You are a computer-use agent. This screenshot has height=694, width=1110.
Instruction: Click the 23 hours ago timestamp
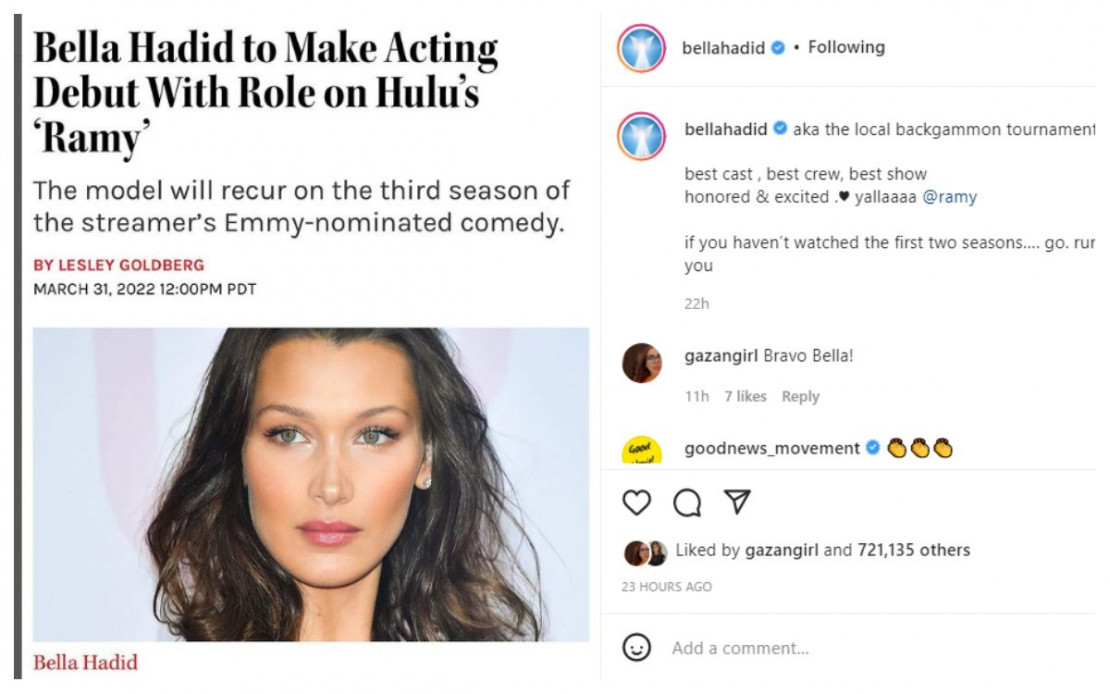(666, 586)
